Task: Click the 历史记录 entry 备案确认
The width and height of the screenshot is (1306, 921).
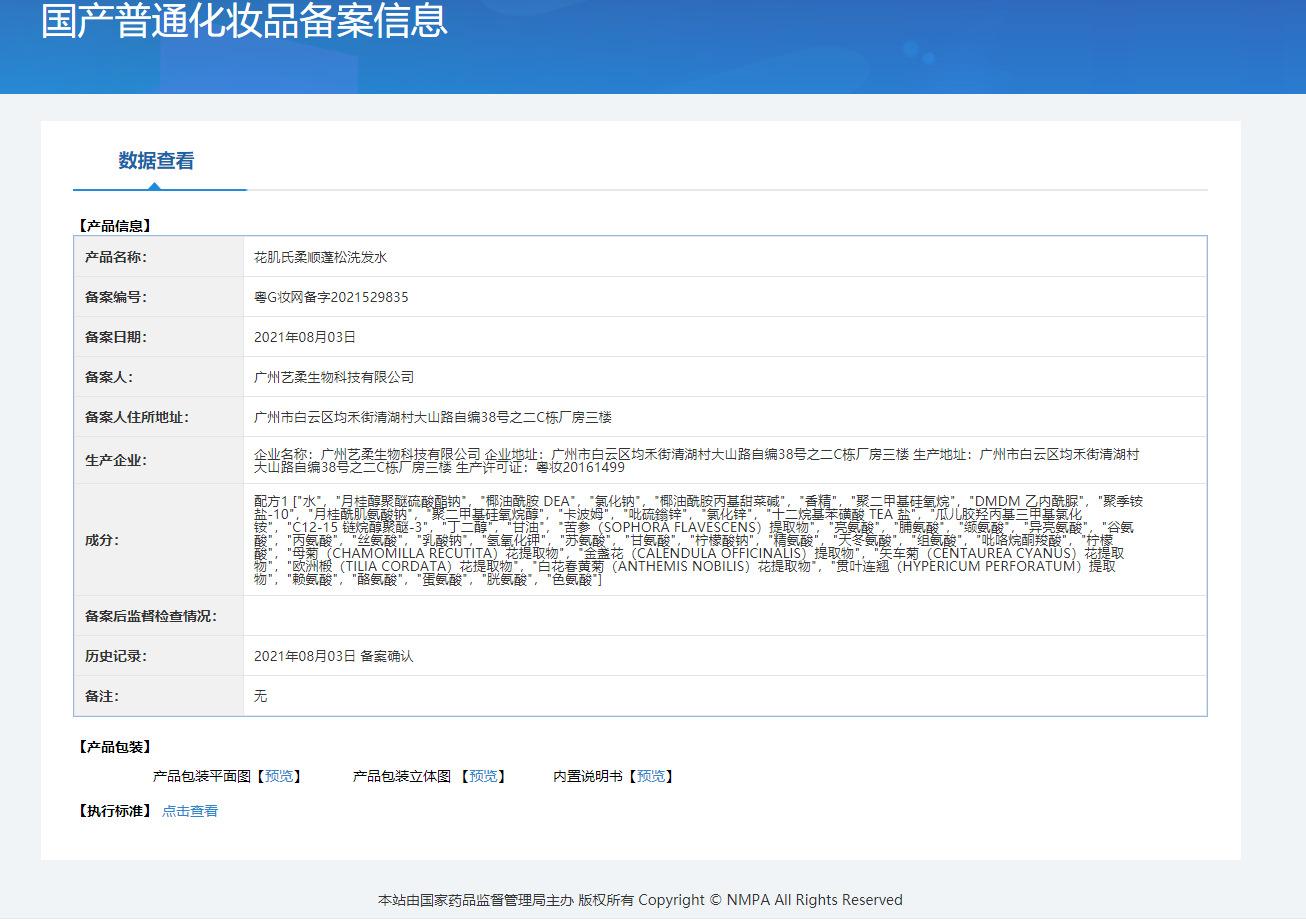Action: point(386,656)
